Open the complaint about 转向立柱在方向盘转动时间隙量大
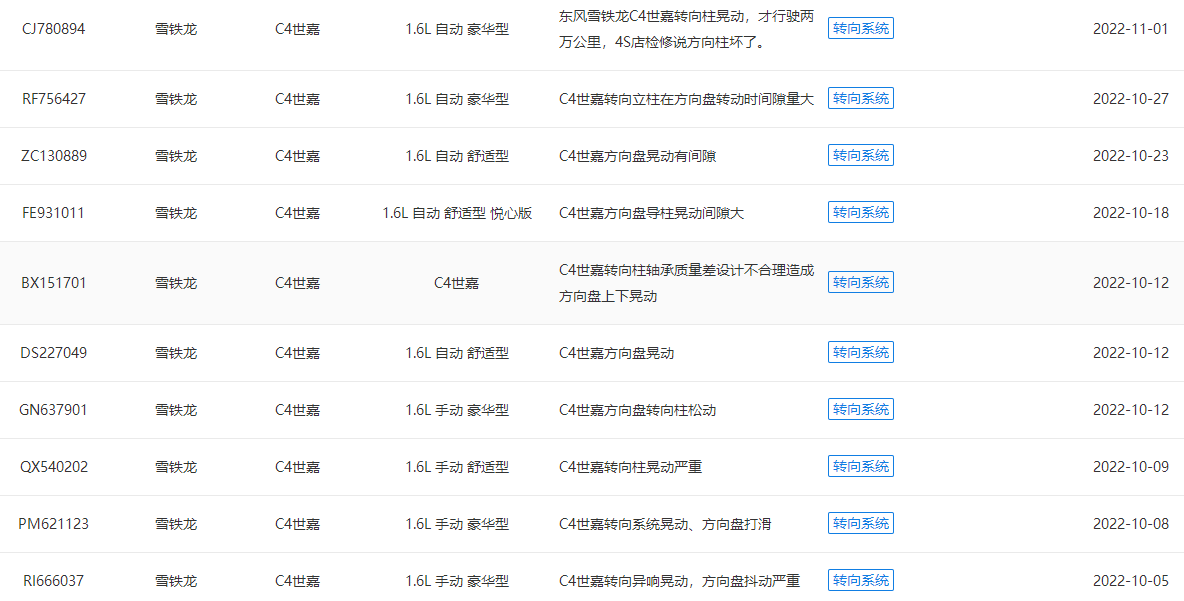The image size is (1184, 601). 686,99
